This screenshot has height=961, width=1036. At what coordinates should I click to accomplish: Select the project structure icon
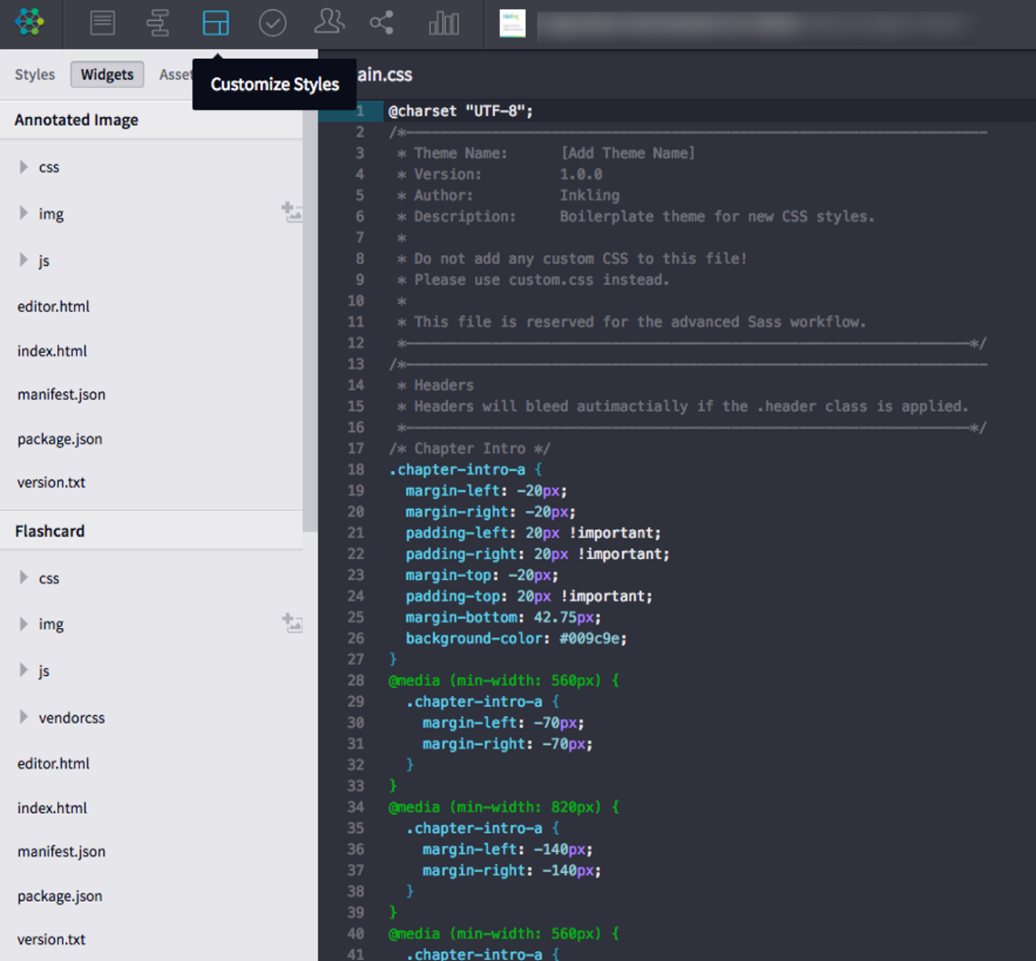coord(159,22)
